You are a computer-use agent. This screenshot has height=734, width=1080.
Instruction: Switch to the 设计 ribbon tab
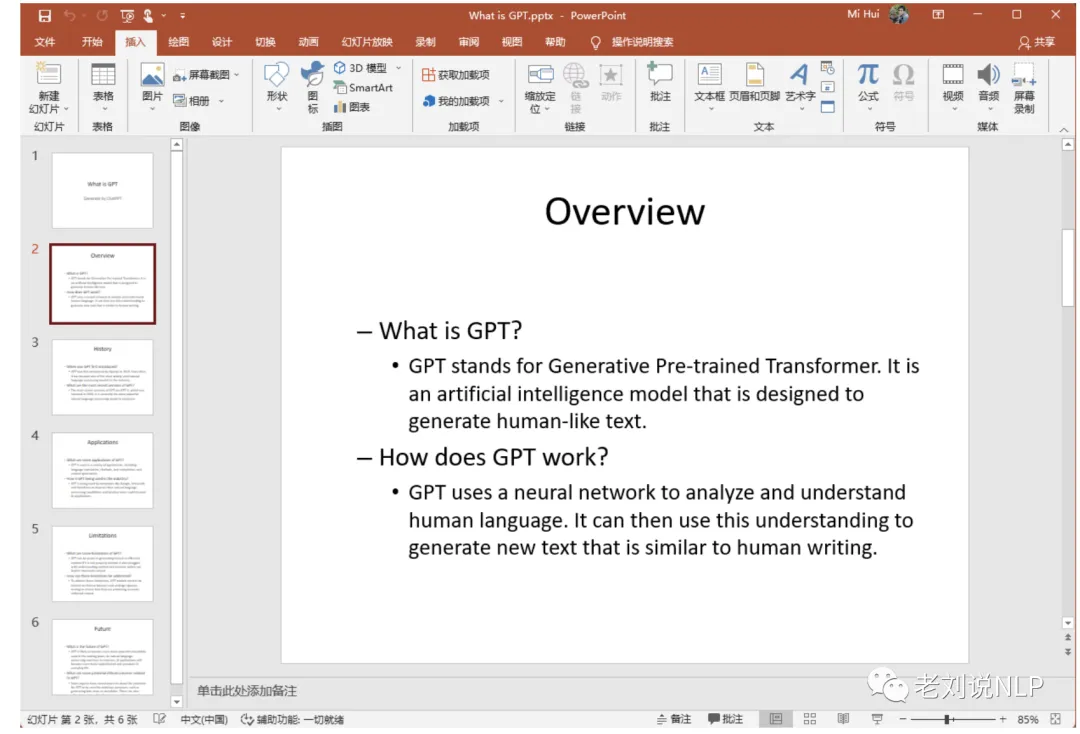tap(221, 42)
